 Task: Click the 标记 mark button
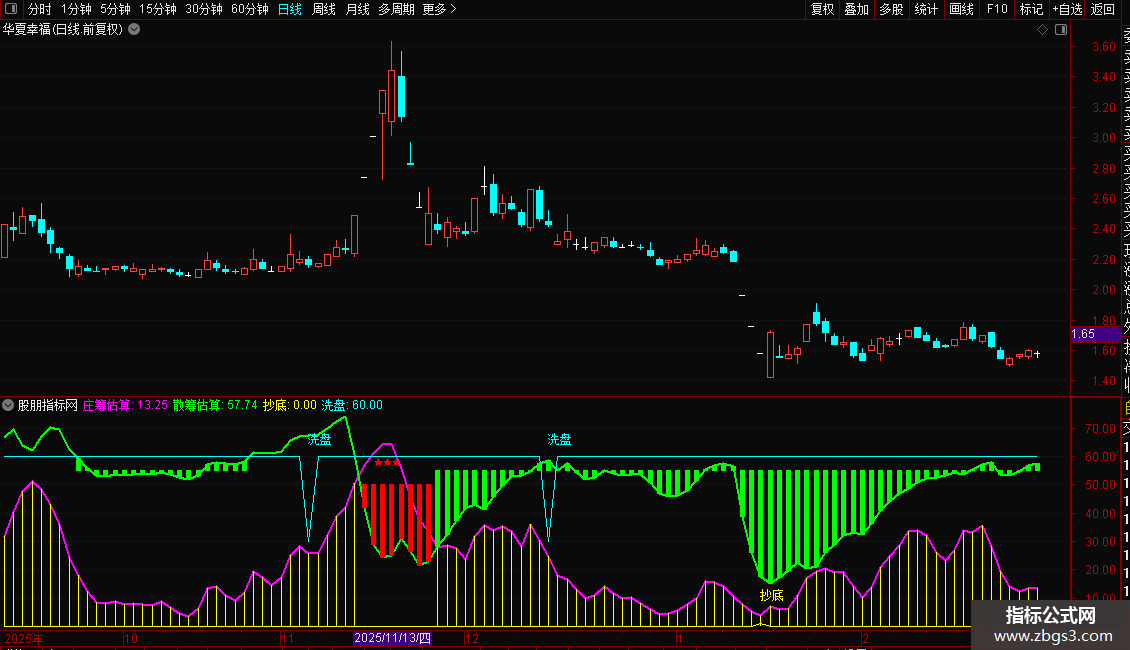1031,9
